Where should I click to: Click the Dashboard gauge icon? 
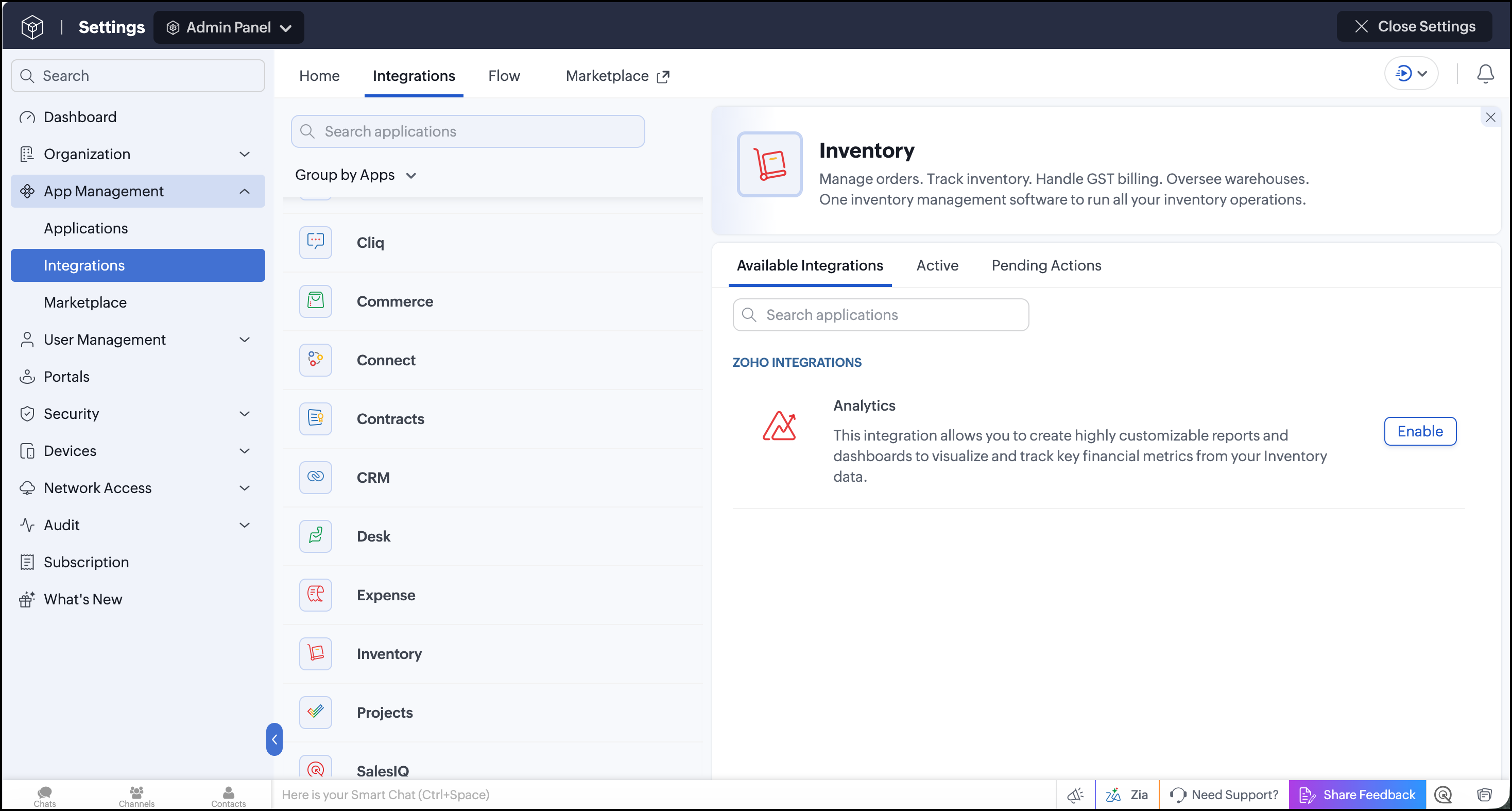click(27, 117)
